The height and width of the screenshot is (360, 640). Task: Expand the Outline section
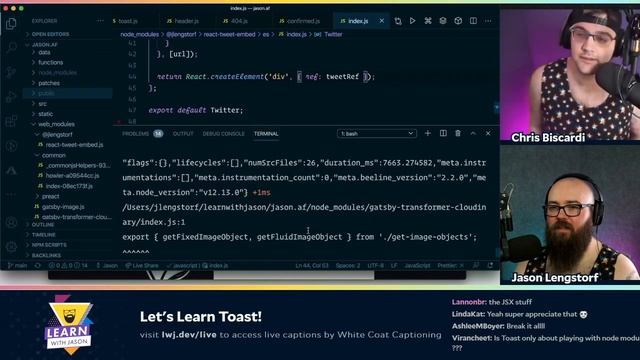(x=43, y=224)
